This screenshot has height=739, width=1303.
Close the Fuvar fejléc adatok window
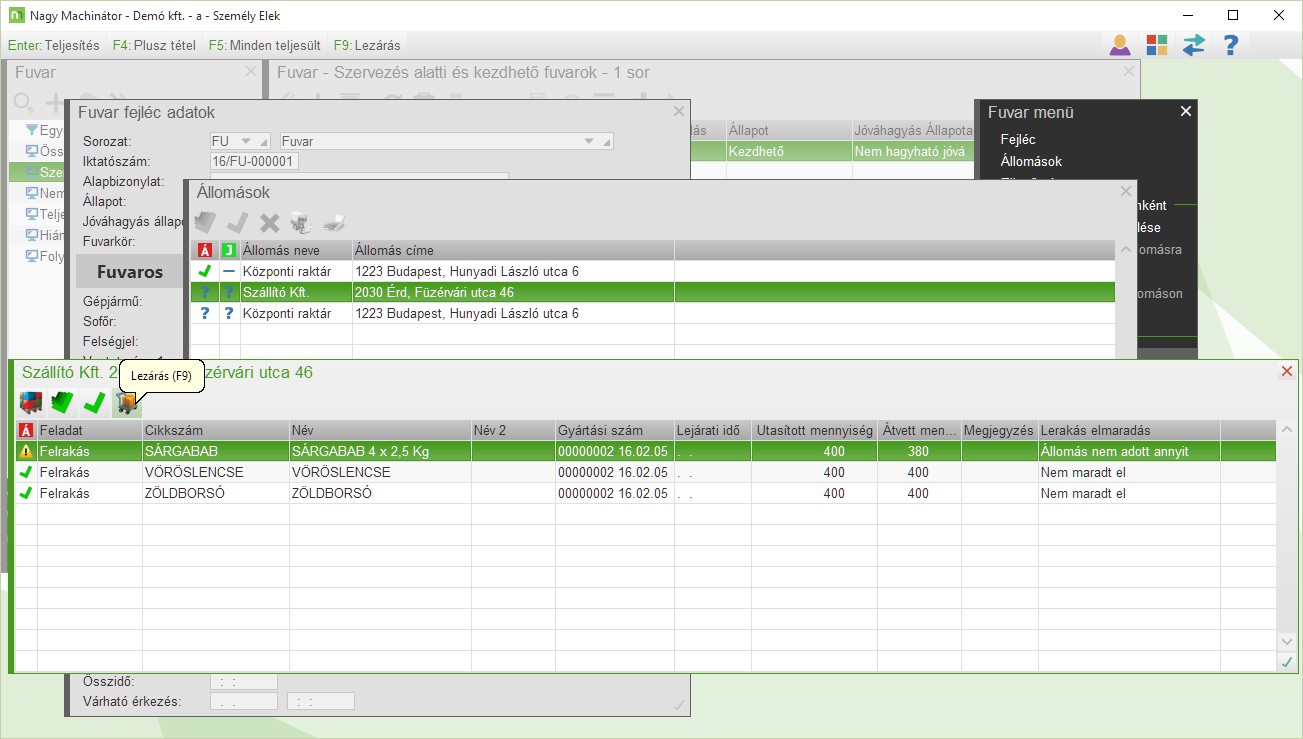[679, 111]
